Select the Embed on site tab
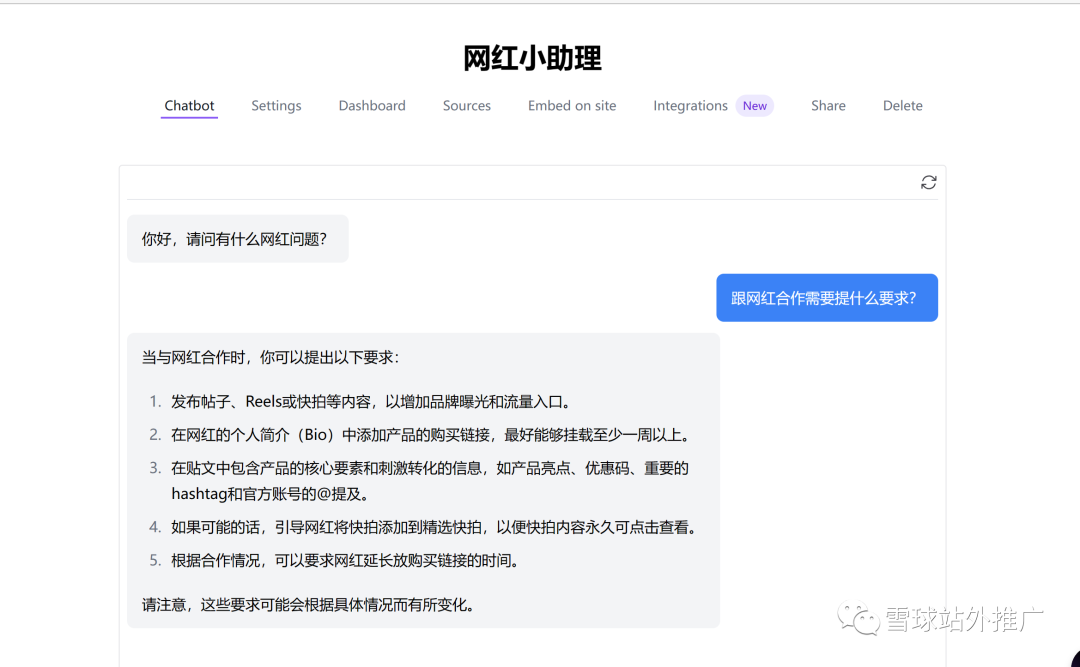The width and height of the screenshot is (1080, 667). coord(571,105)
